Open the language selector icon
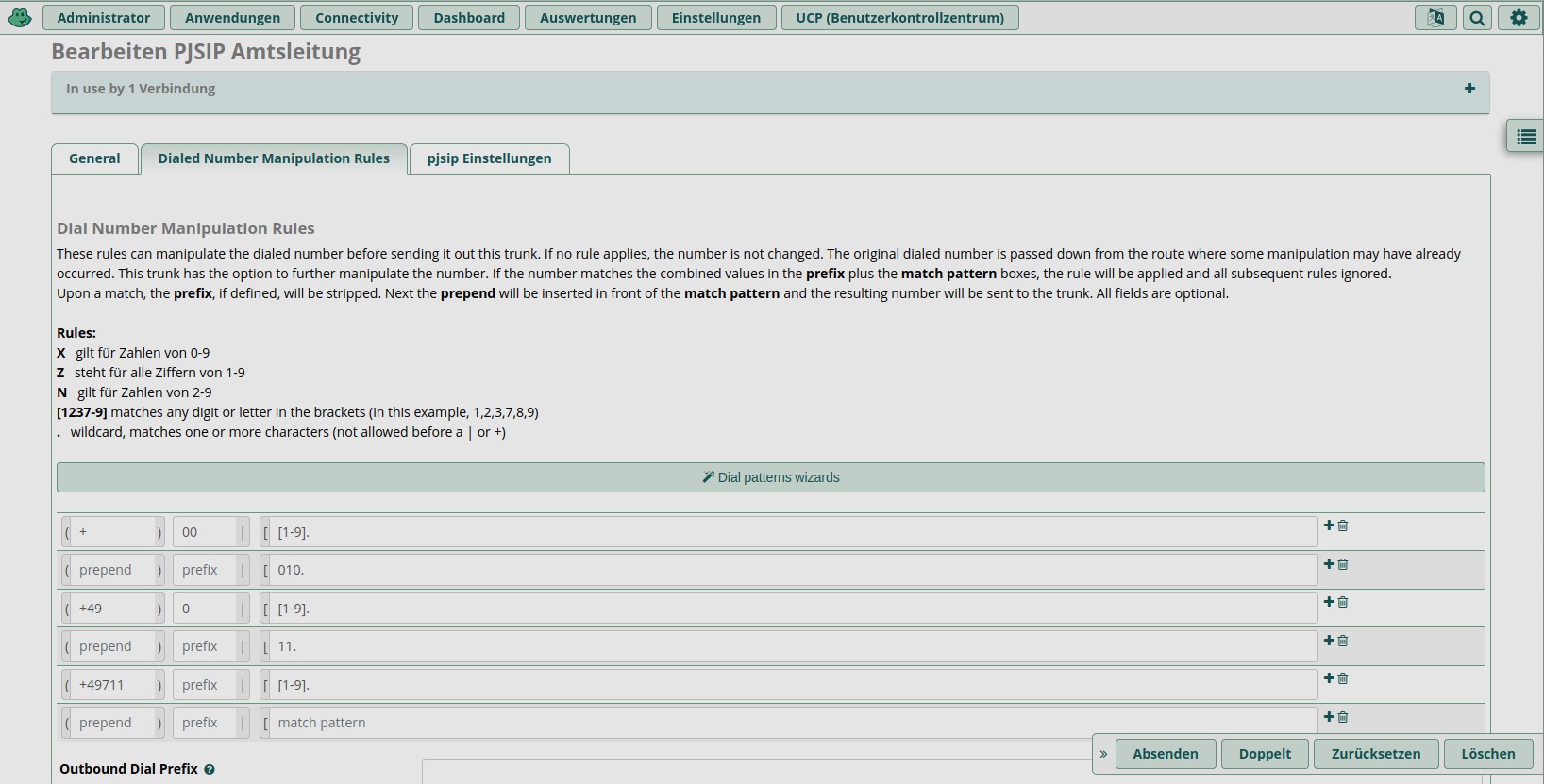This screenshot has height=784, width=1544. click(1435, 18)
